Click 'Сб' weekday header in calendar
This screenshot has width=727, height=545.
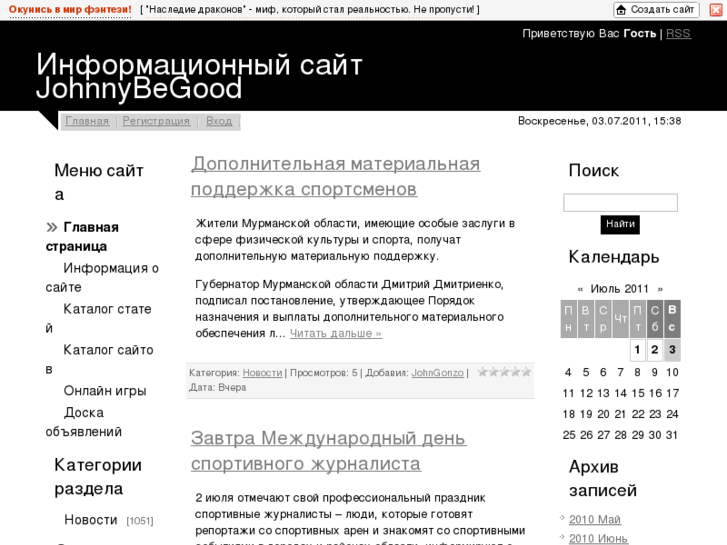[x=655, y=319]
